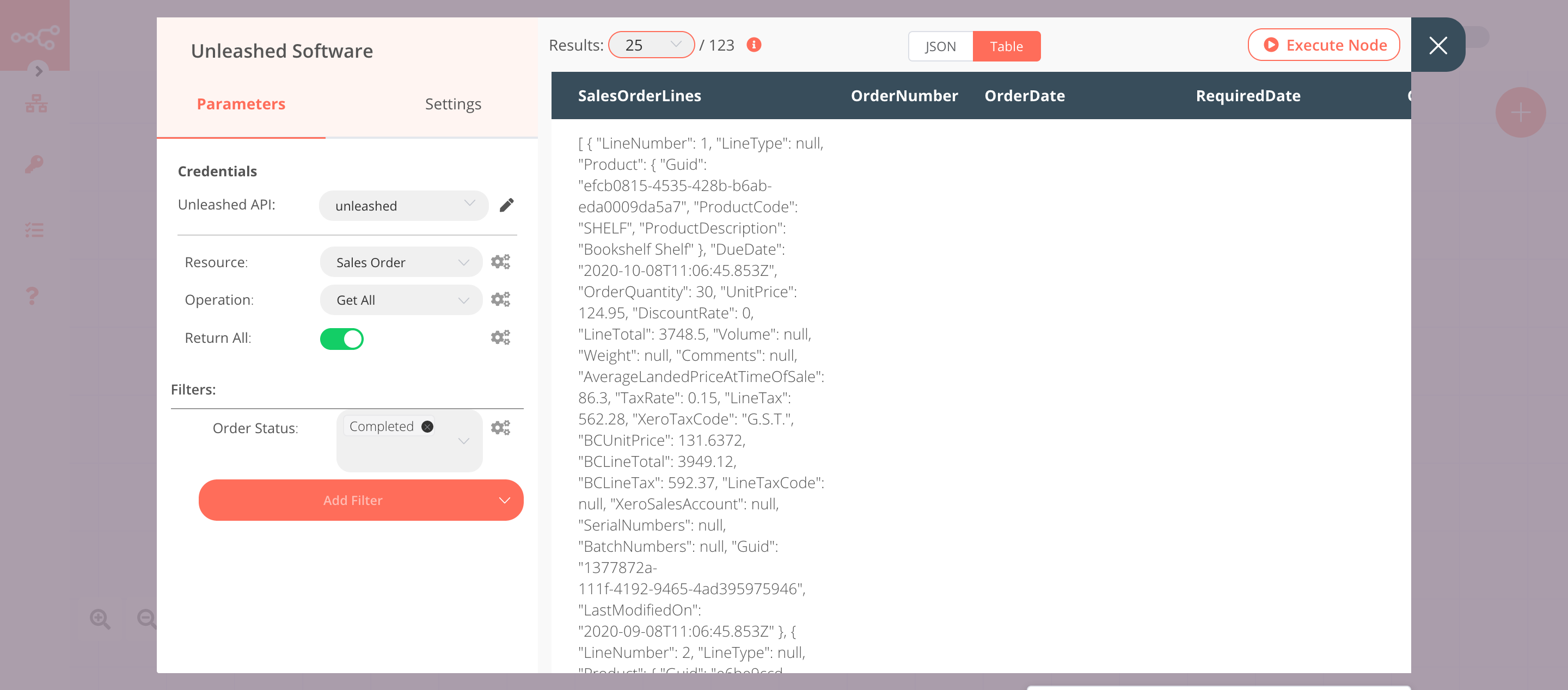Edit the unleashed credential using the pencil icon
This screenshot has width=1568, height=690.
(x=506, y=205)
